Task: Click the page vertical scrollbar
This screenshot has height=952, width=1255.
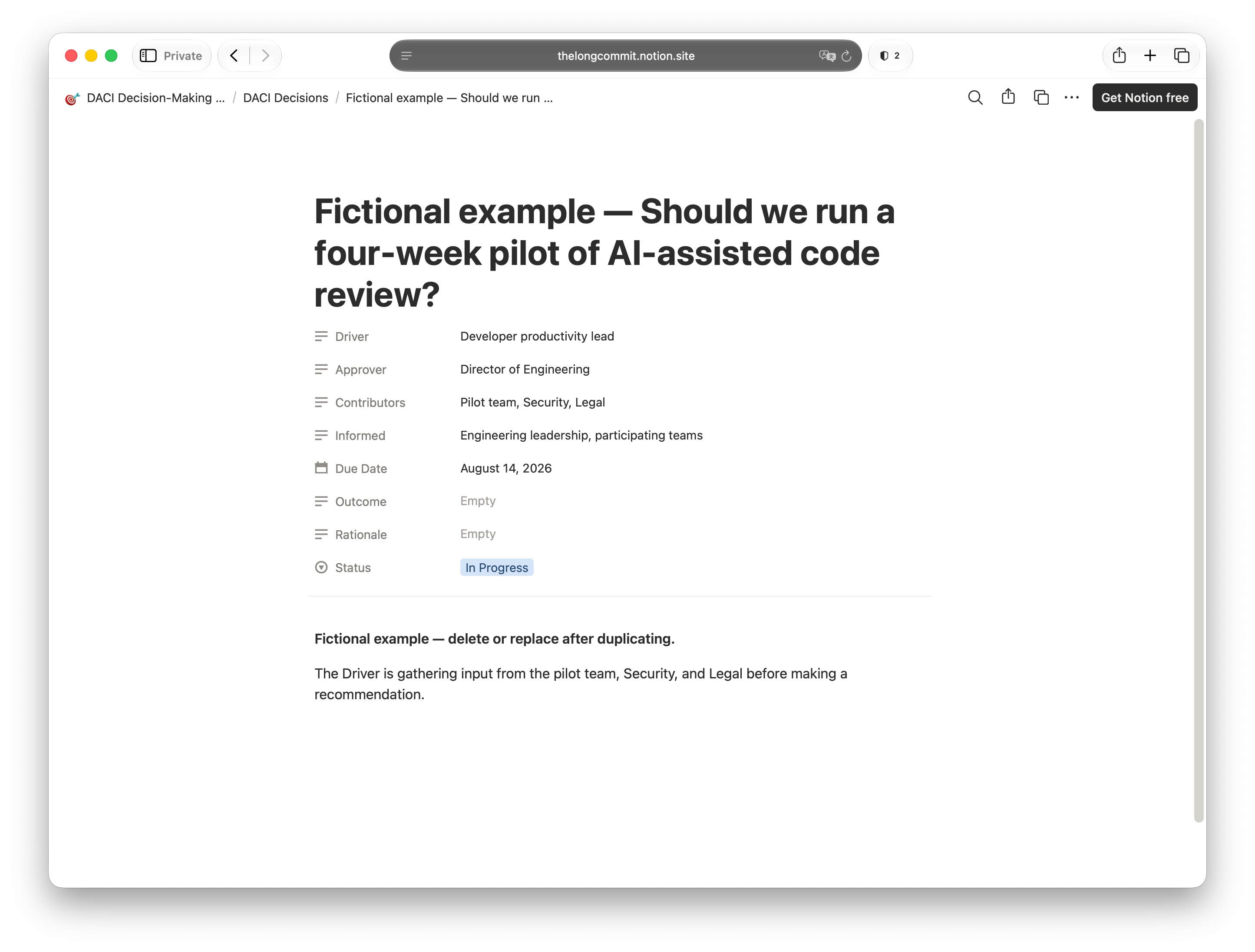Action: 1198,470
